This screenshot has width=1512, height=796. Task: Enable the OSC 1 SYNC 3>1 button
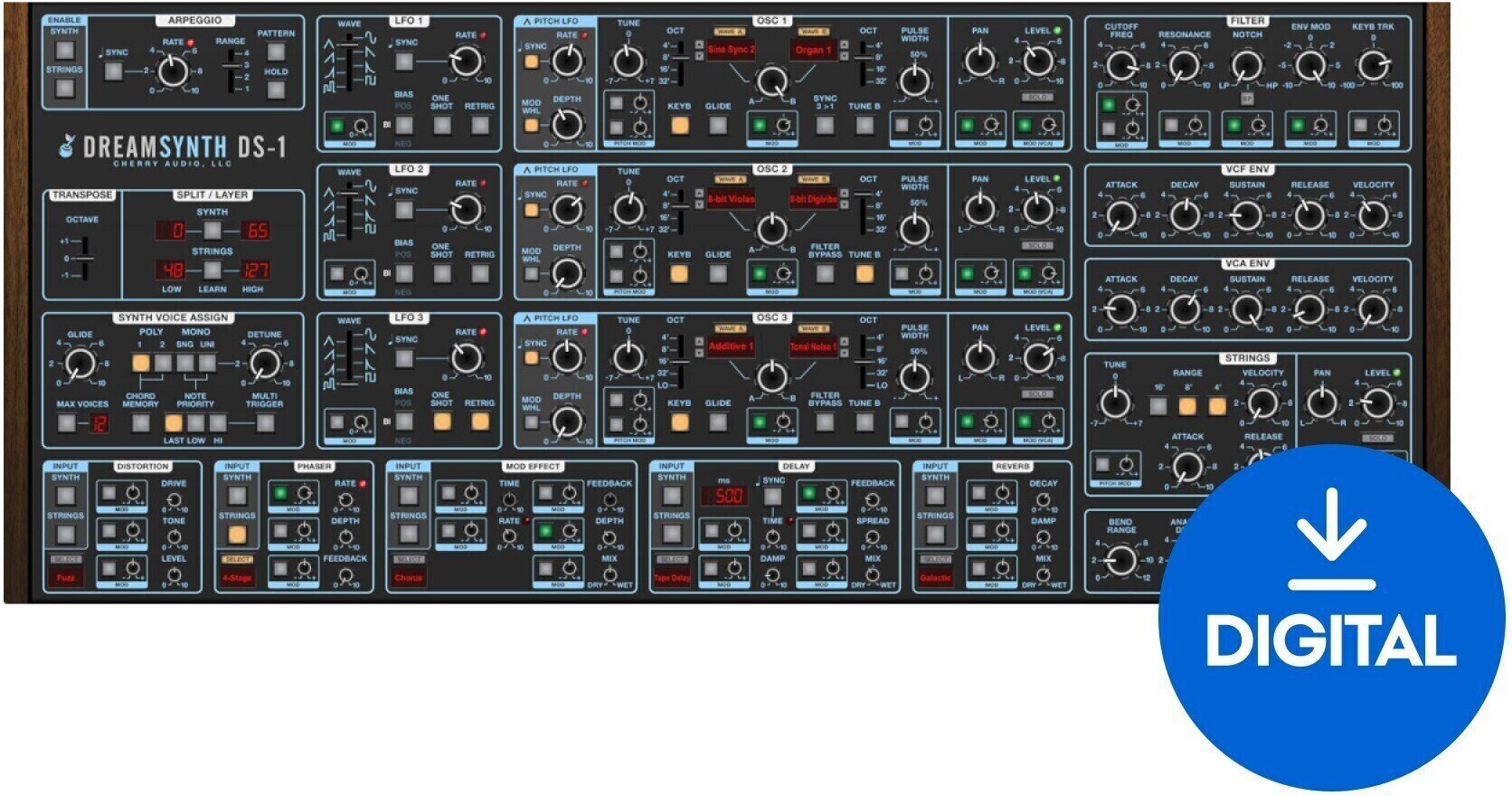click(825, 125)
